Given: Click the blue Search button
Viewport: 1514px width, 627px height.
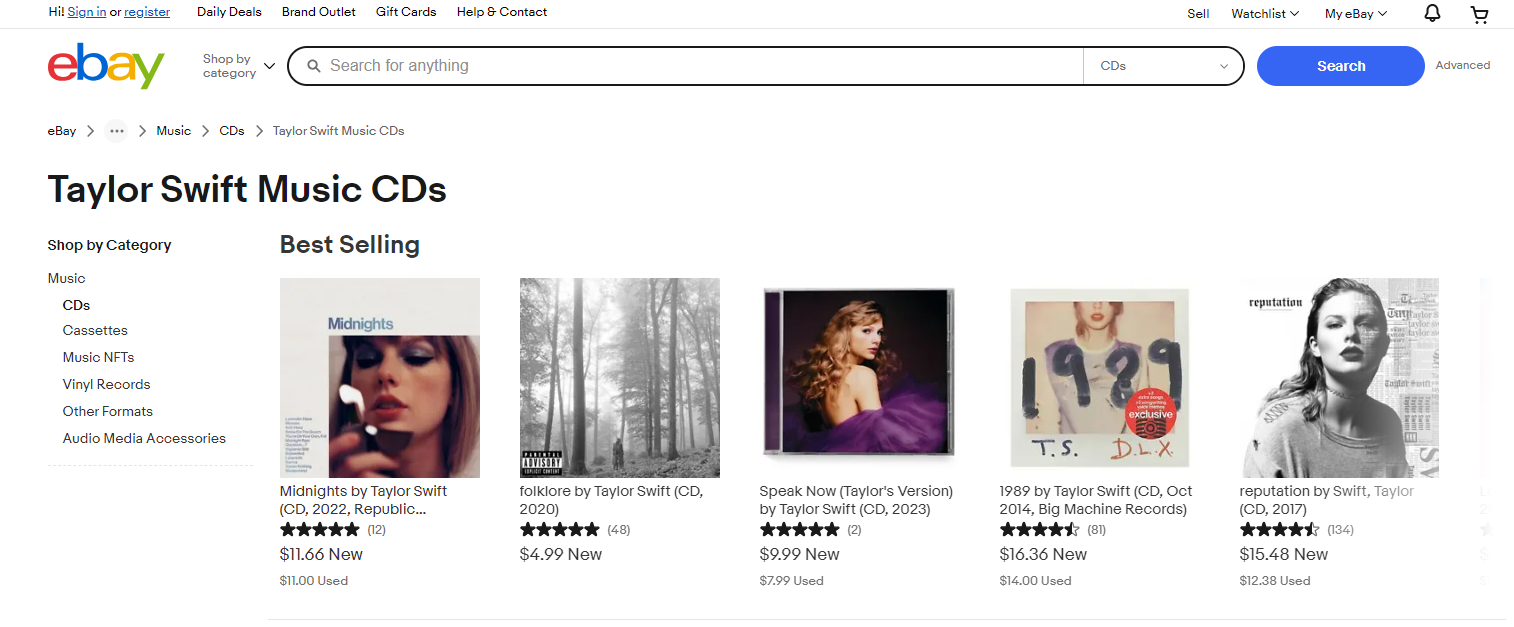Looking at the screenshot, I should pyautogui.click(x=1341, y=66).
